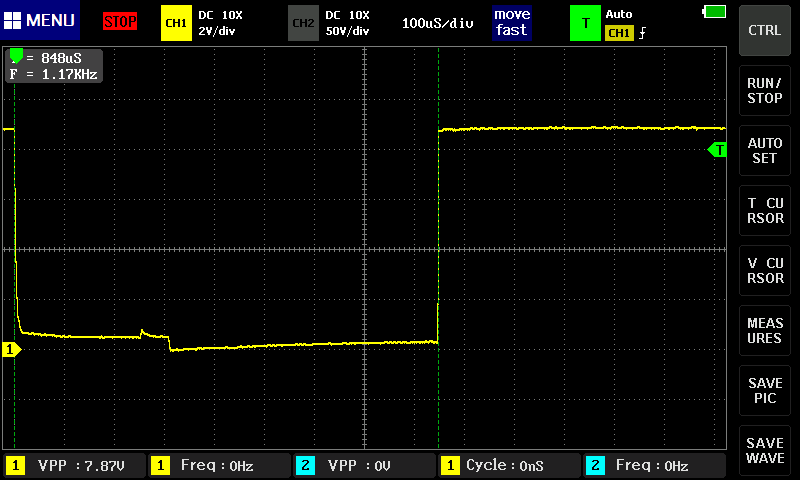
Task: Select the CH1 trigger source tag
Action: point(619,33)
